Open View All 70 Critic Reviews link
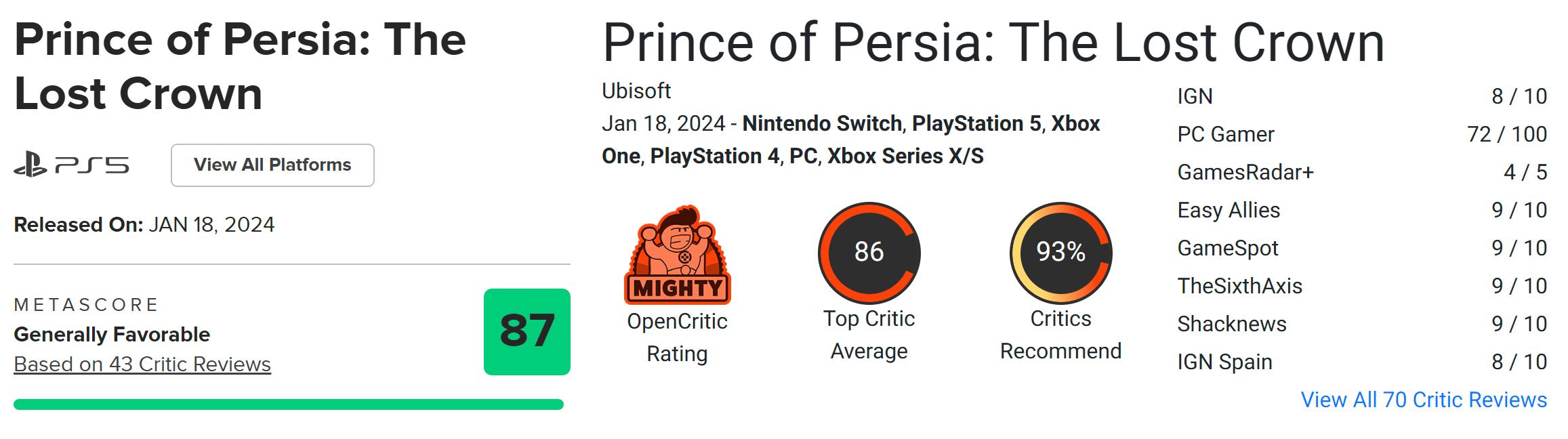Image resolution: width=1568 pixels, height=439 pixels. pos(1424,400)
